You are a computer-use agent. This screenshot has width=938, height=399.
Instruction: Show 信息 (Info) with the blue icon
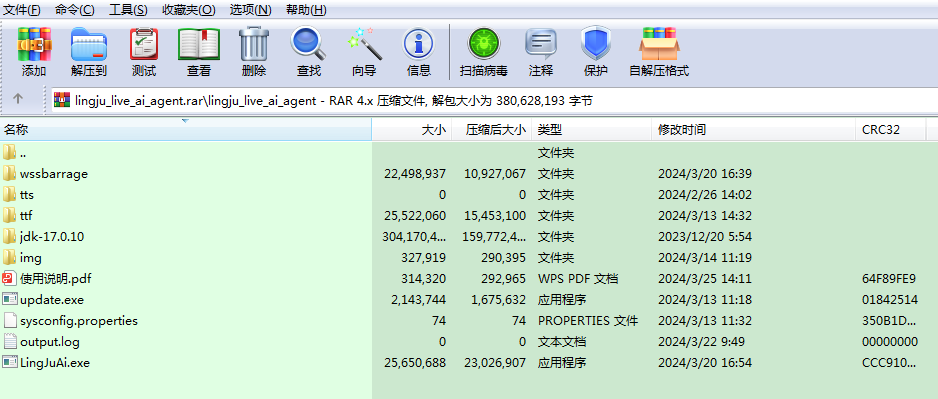(419, 44)
